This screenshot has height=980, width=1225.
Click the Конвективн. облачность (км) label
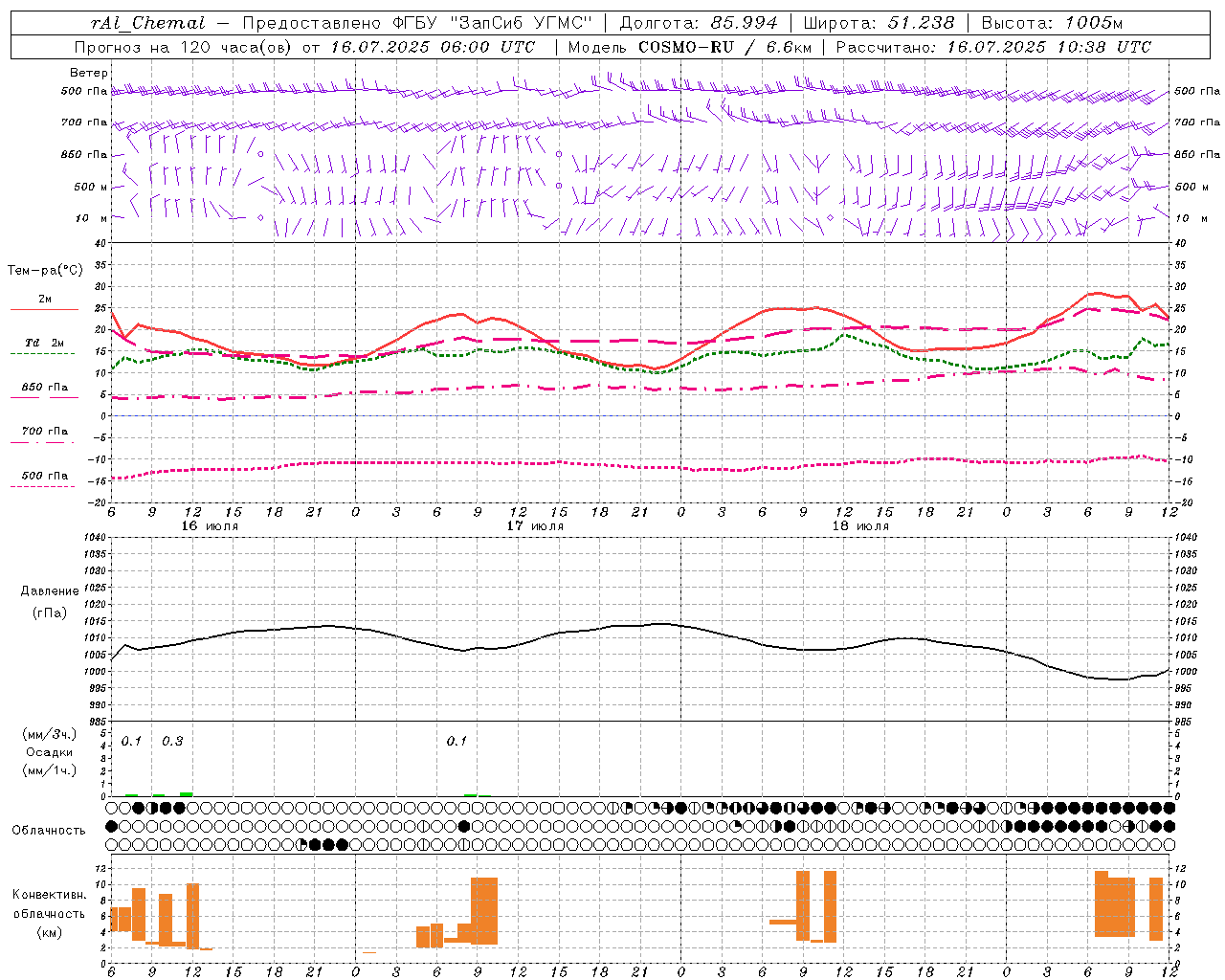pyautogui.click(x=50, y=913)
